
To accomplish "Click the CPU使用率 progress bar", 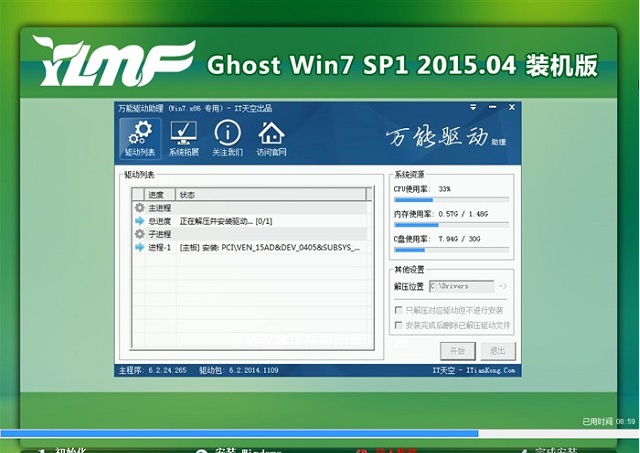I will [x=451, y=200].
